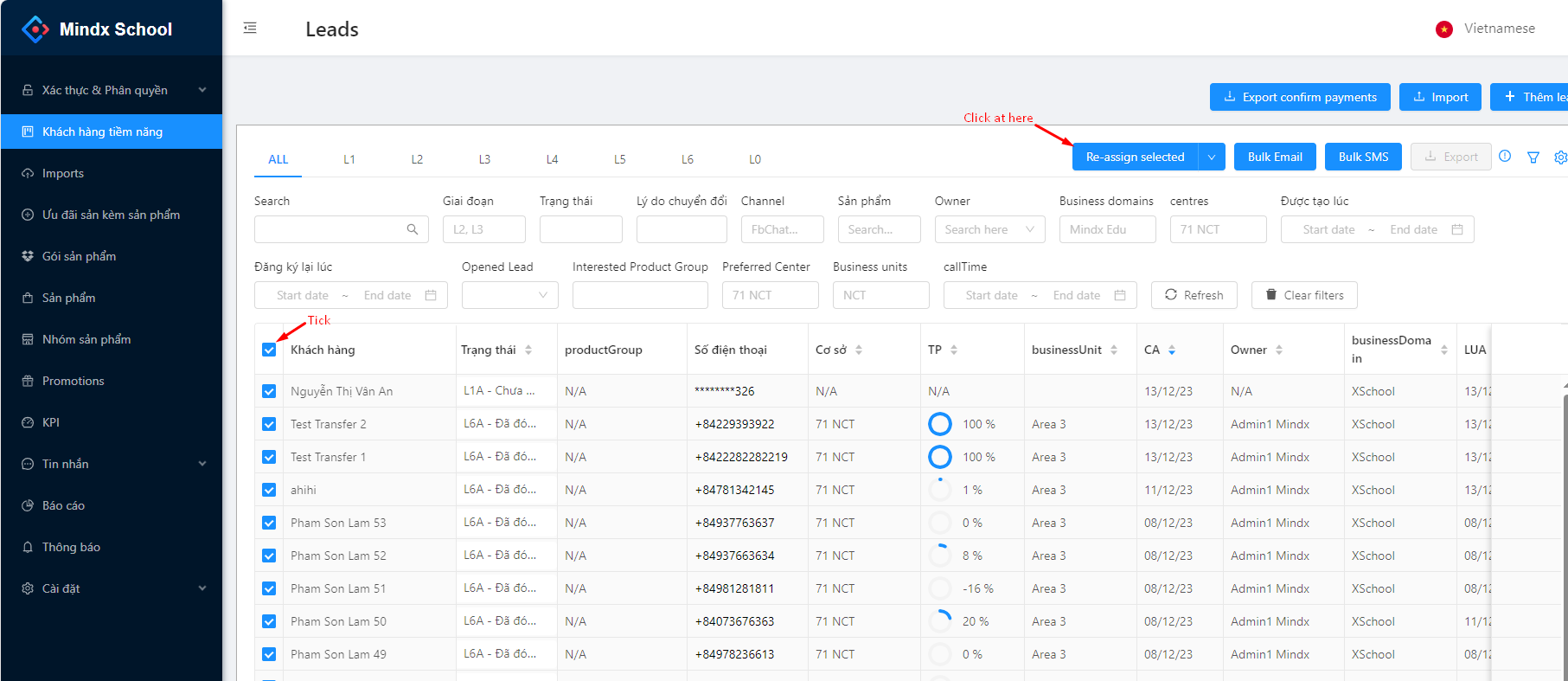Open the centres 71 NCT selector
Viewport: 1568px width, 681px height.
click(1218, 229)
